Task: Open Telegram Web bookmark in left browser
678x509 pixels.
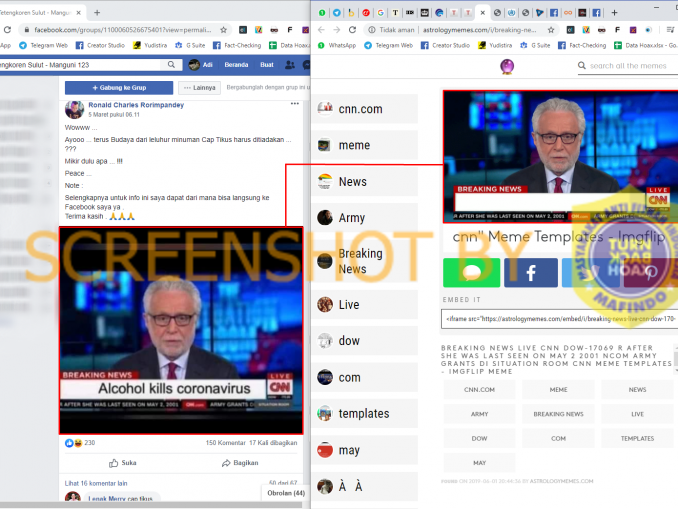Action: (44, 45)
